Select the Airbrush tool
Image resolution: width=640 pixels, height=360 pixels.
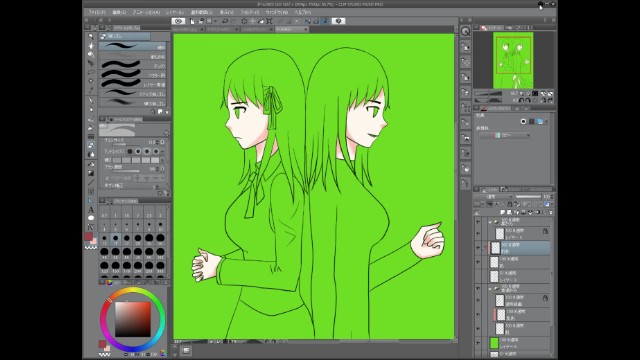(91, 127)
